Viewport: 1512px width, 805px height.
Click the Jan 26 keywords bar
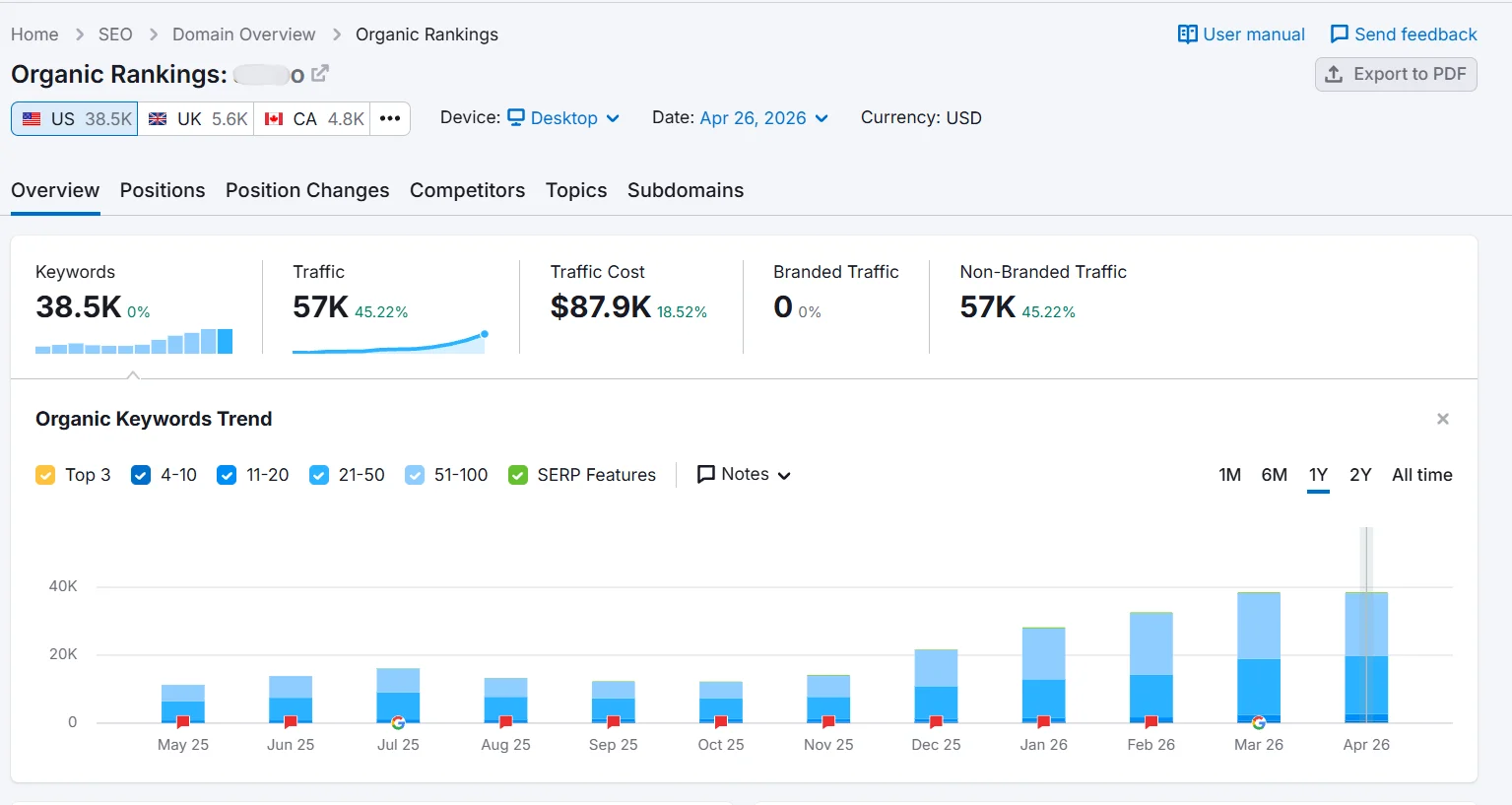tap(1044, 675)
